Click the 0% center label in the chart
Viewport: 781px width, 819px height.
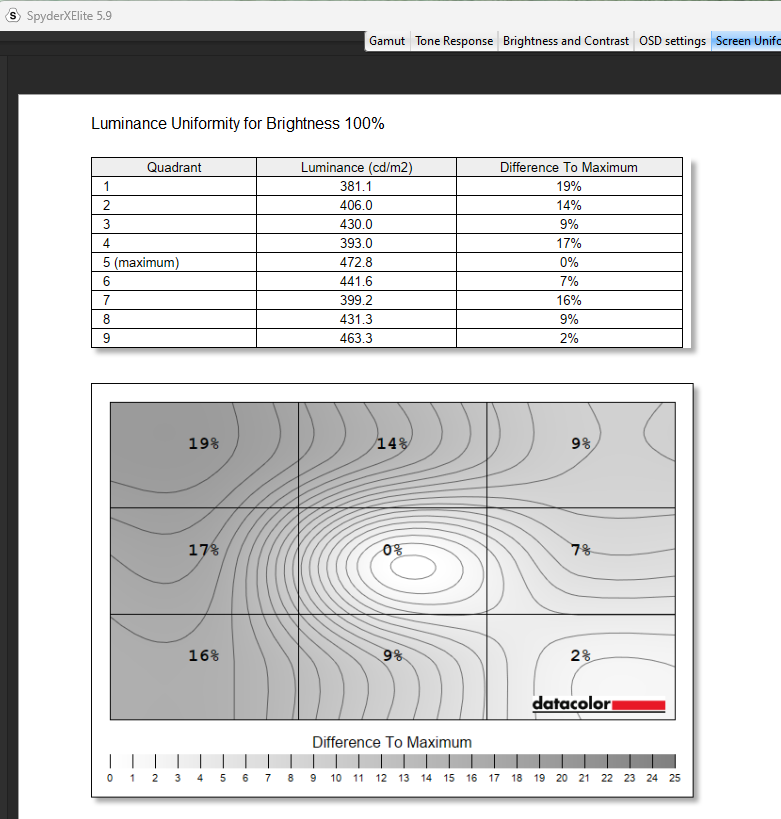click(392, 549)
